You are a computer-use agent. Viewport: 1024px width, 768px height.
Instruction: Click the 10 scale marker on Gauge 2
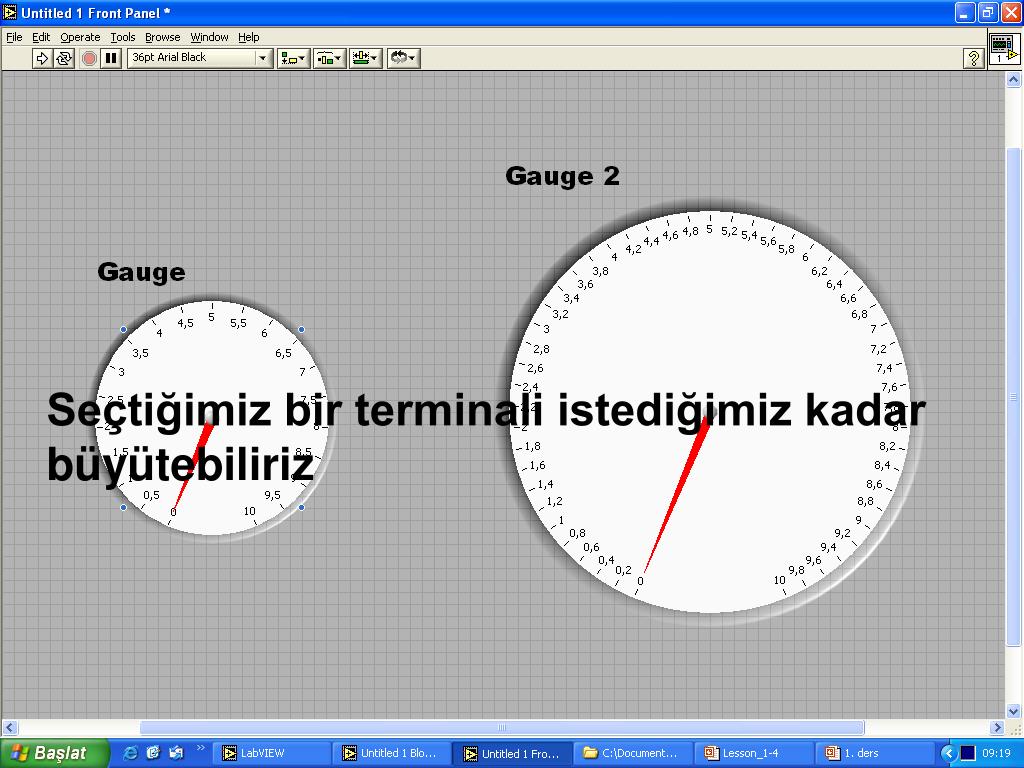tap(779, 580)
